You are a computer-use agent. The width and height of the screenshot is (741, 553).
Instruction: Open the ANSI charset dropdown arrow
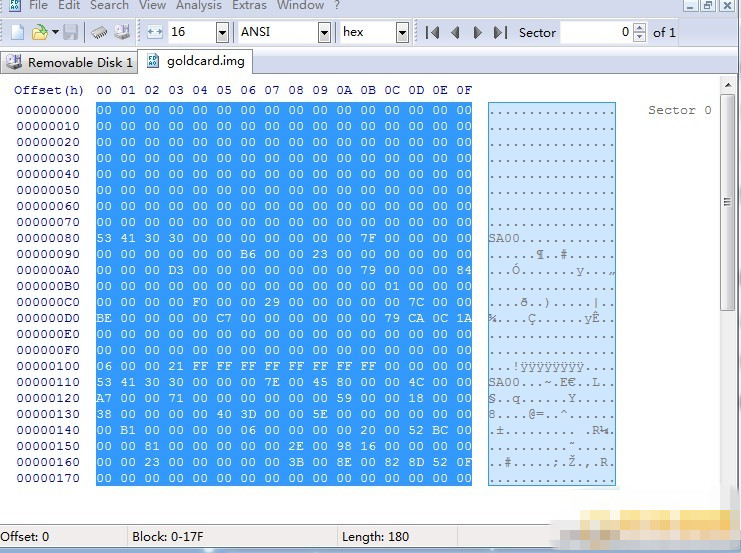pyautogui.click(x=324, y=33)
